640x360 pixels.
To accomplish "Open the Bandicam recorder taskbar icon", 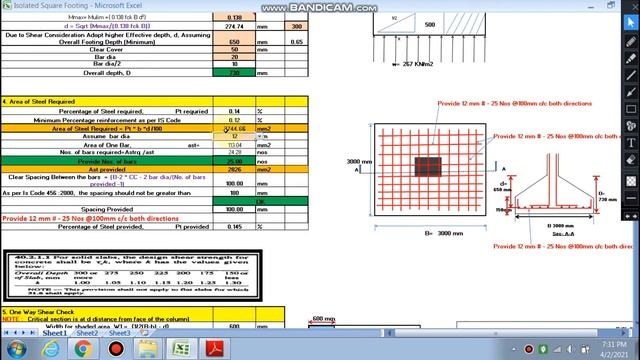I will pos(116,349).
